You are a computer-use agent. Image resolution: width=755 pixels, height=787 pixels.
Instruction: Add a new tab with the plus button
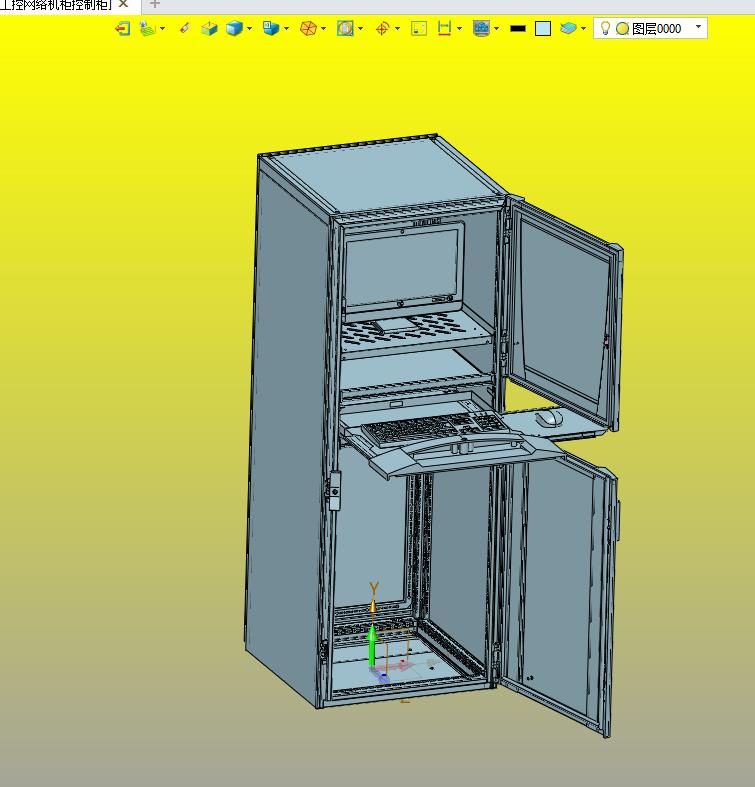(155, 4)
